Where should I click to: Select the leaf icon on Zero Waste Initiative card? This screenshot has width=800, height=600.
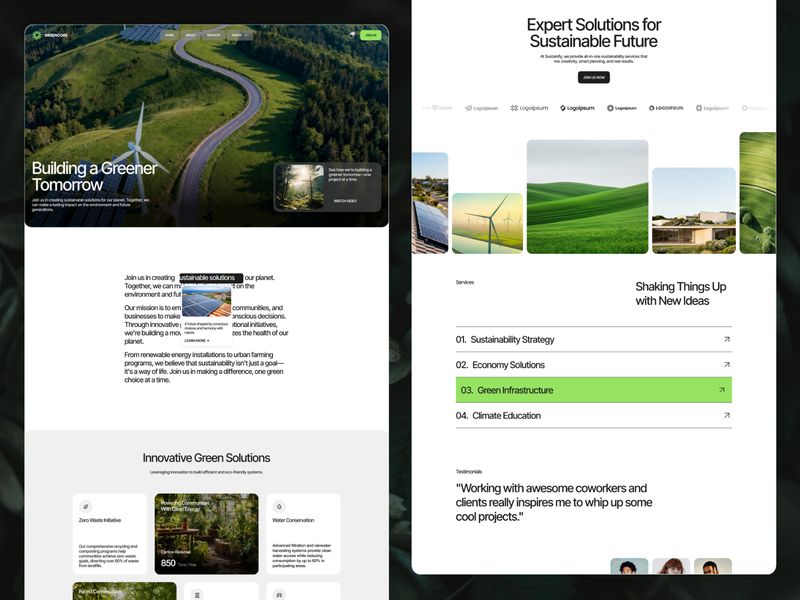pos(85,506)
